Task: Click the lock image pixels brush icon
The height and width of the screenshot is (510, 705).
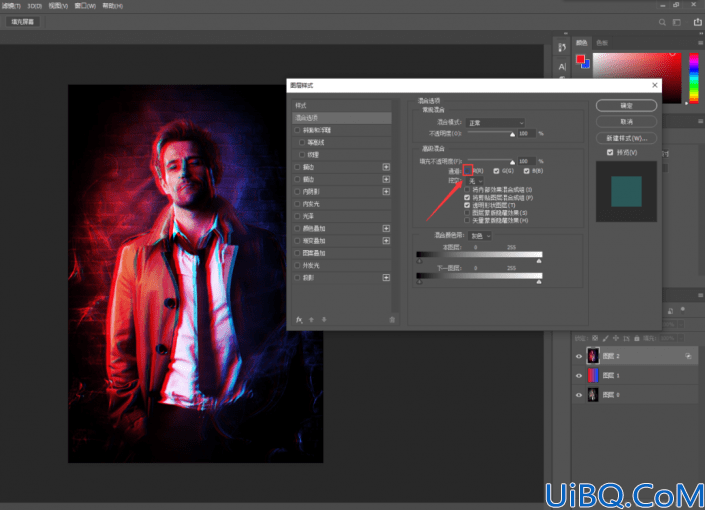Action: click(606, 338)
